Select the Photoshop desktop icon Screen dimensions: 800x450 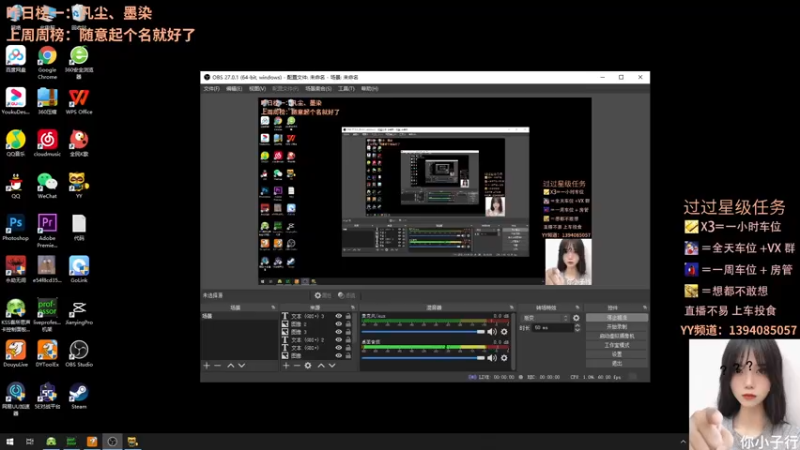click(15, 228)
